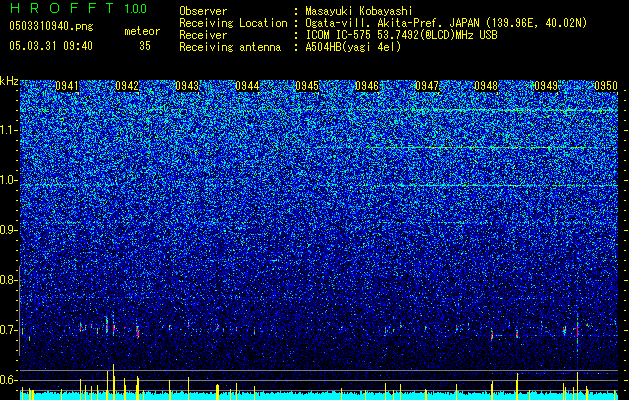The width and height of the screenshot is (629, 400).
Task: Click the 0.6 kHz axis label
Action: (8, 380)
